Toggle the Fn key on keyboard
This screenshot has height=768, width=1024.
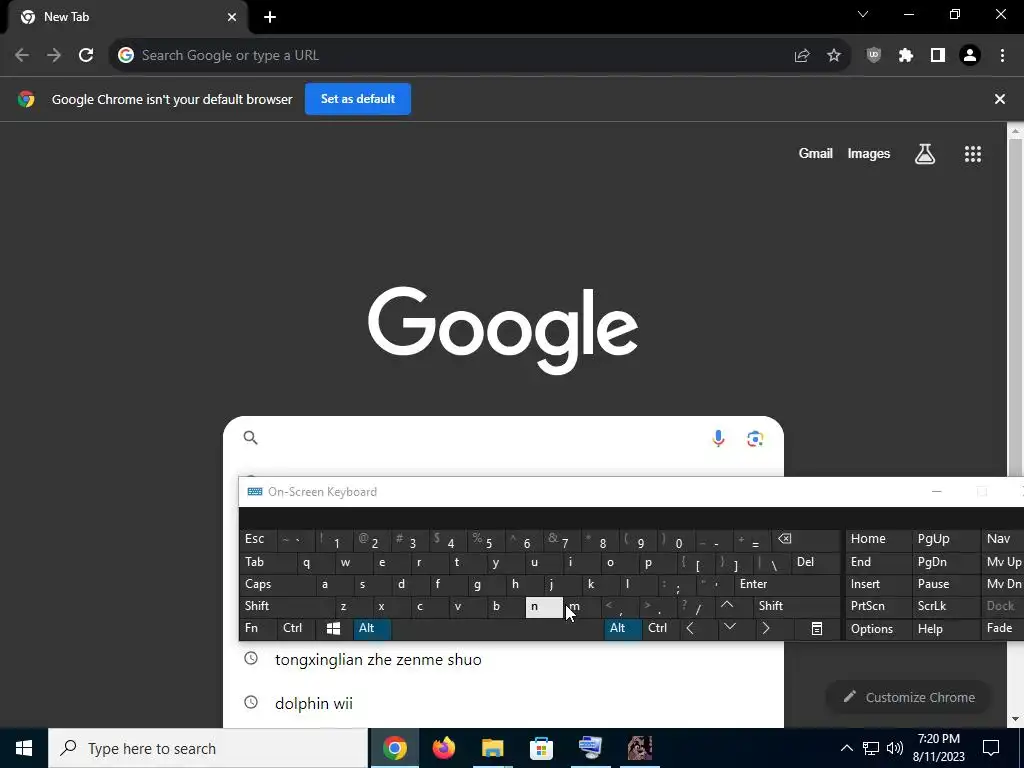[x=259, y=628]
